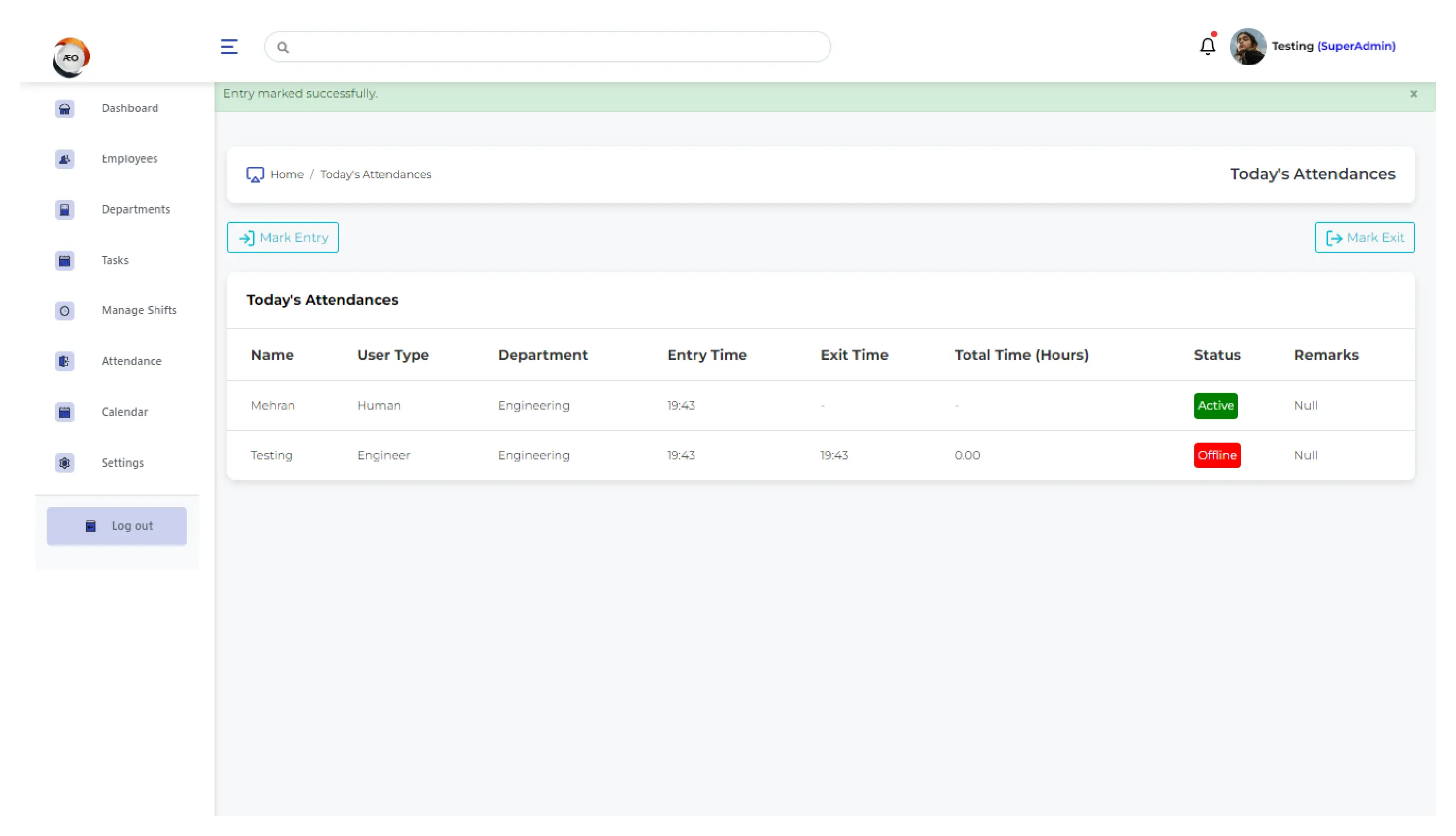Open the Tasks menu item
1456x836 pixels.
[115, 260]
